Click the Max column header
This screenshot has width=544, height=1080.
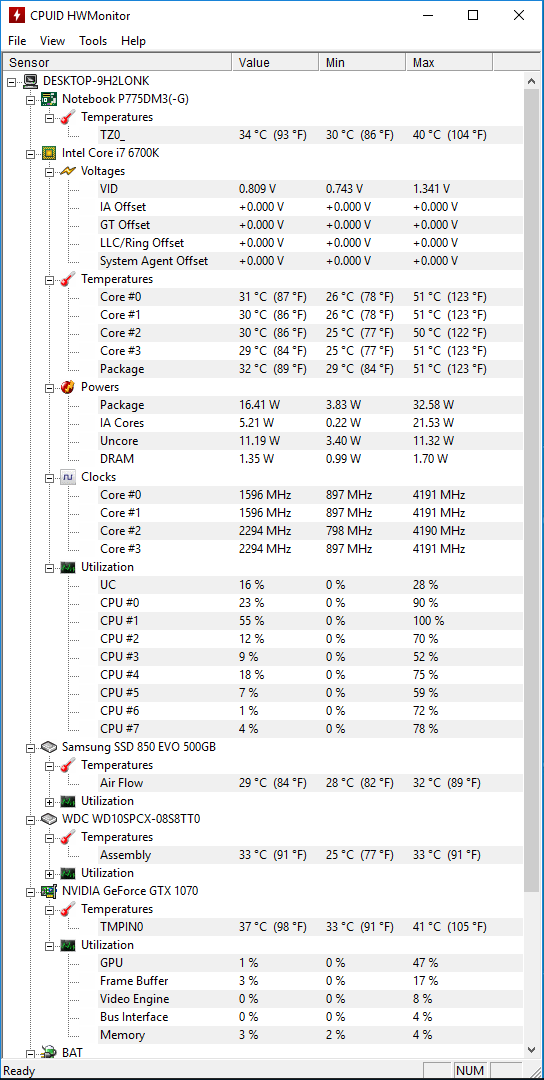pos(450,63)
